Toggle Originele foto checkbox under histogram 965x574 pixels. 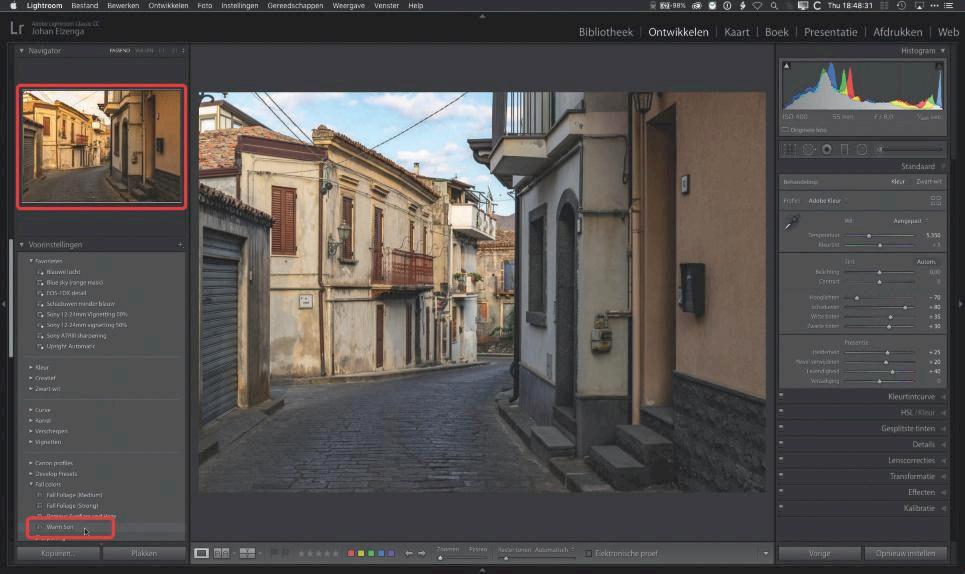pos(785,130)
